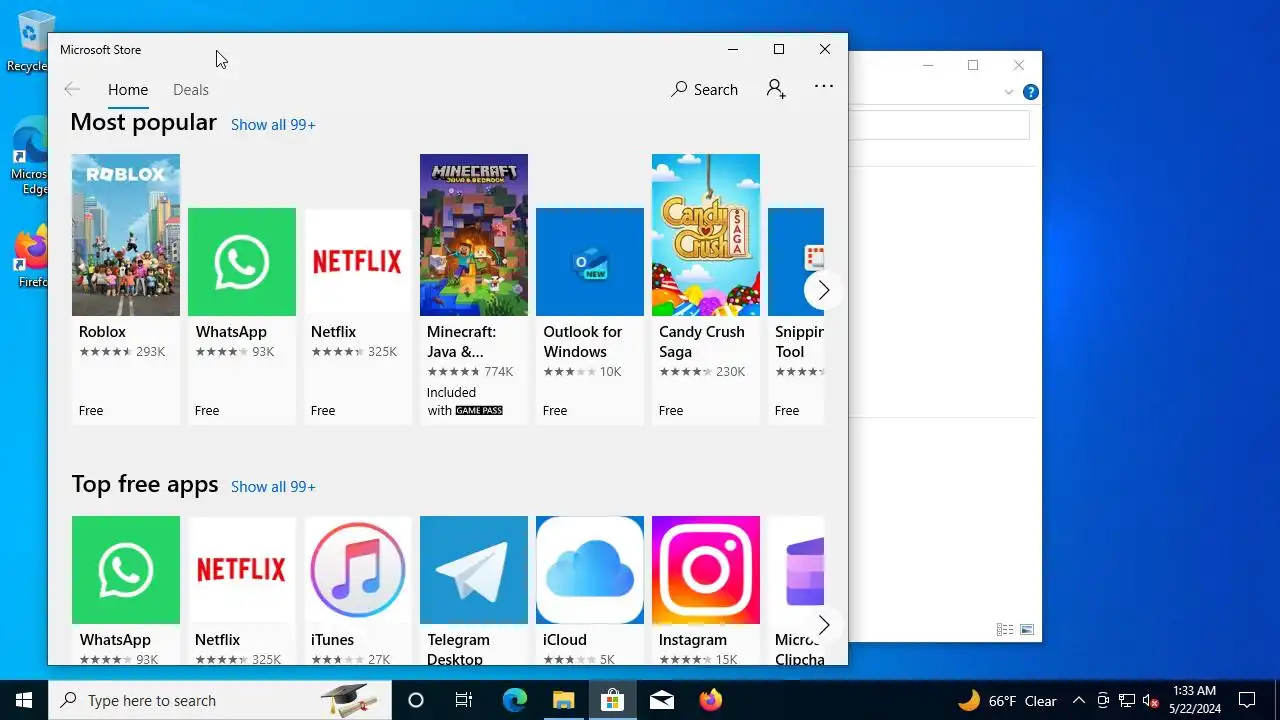Open Netflix icon in Most popular row
This screenshot has height=720, width=1280.
pos(358,262)
